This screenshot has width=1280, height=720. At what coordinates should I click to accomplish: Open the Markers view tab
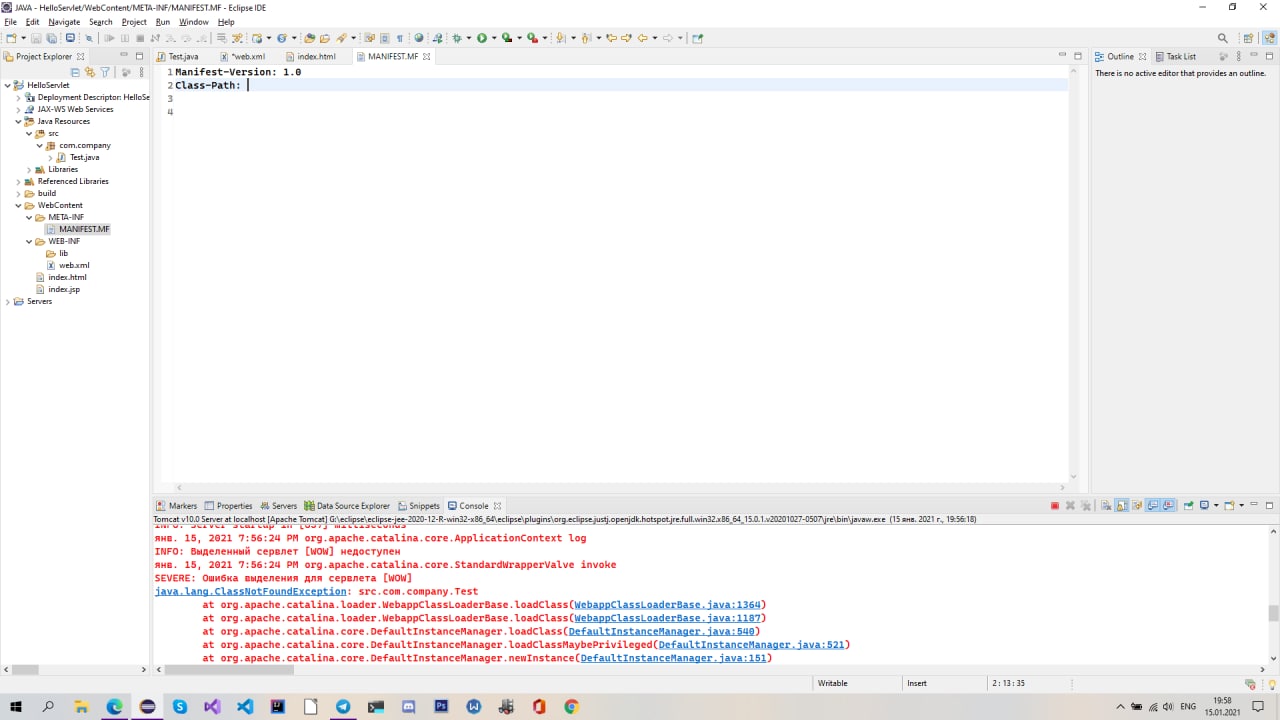[177, 506]
